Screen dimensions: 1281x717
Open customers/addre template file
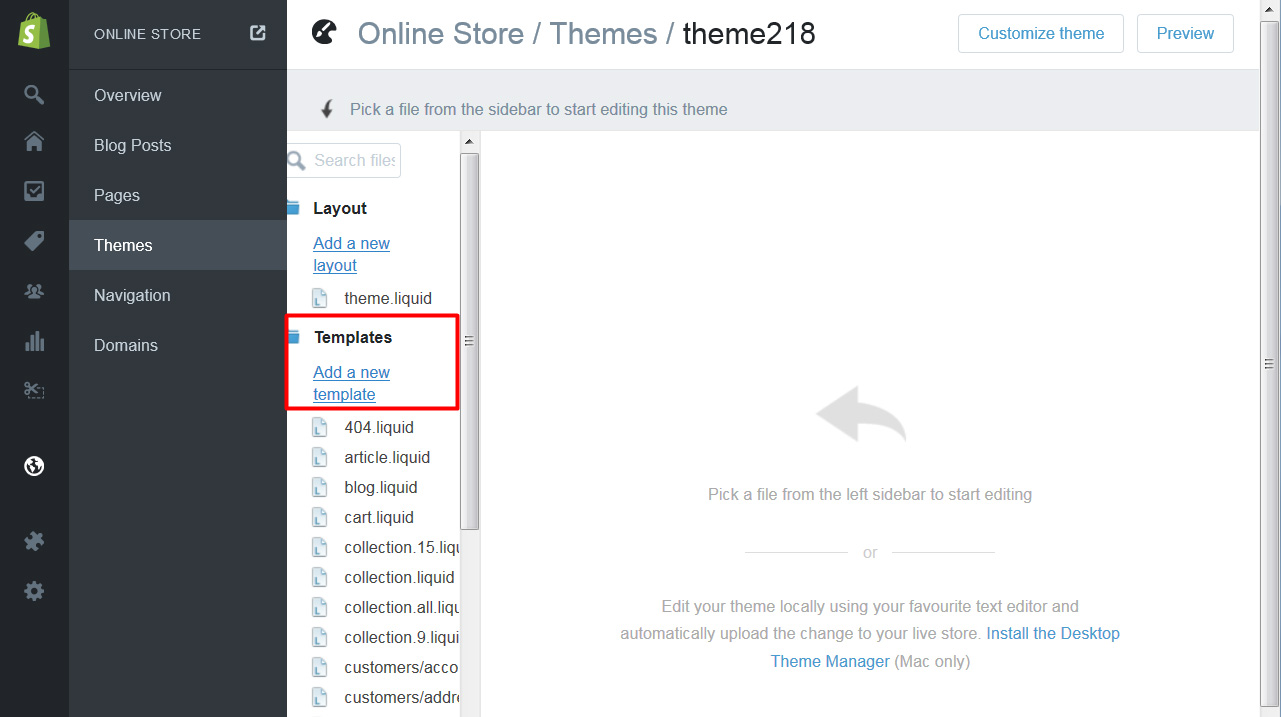(401, 697)
